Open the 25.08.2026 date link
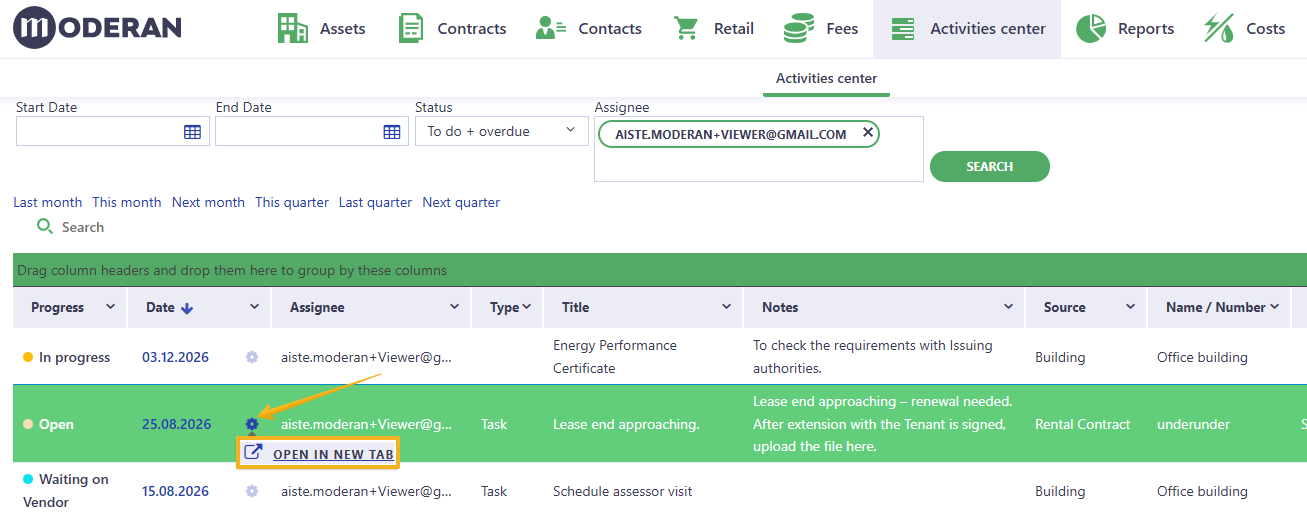Image resolution: width=1307 pixels, height=513 pixels. tap(176, 424)
